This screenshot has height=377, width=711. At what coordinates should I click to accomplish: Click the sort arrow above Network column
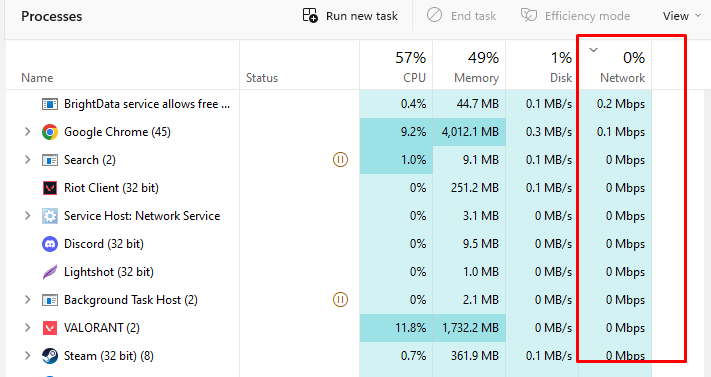(594, 50)
